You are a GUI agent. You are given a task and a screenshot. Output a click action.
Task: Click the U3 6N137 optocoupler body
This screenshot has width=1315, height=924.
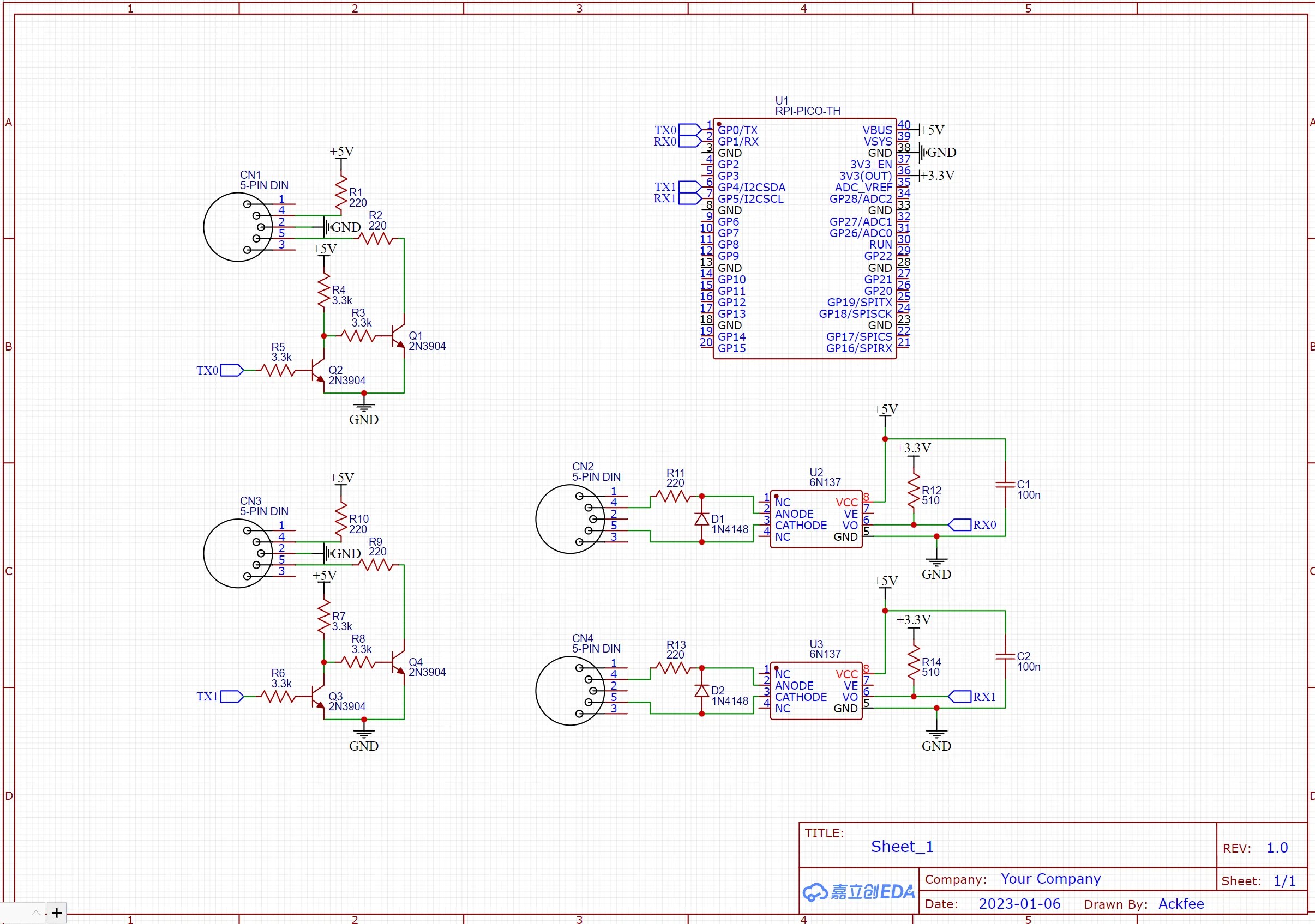[816, 691]
